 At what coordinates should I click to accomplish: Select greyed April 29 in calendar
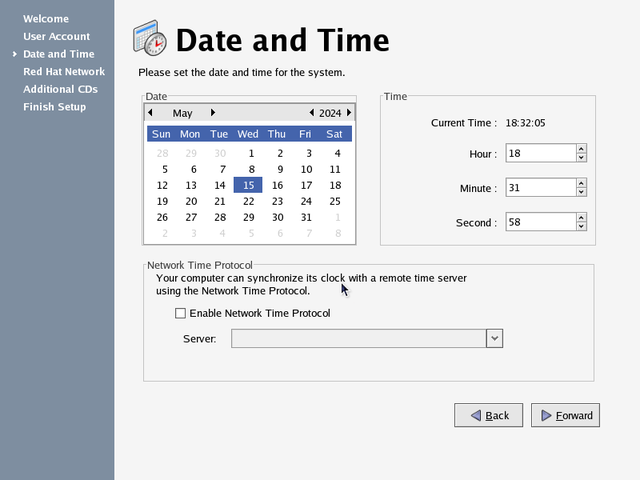pos(191,153)
